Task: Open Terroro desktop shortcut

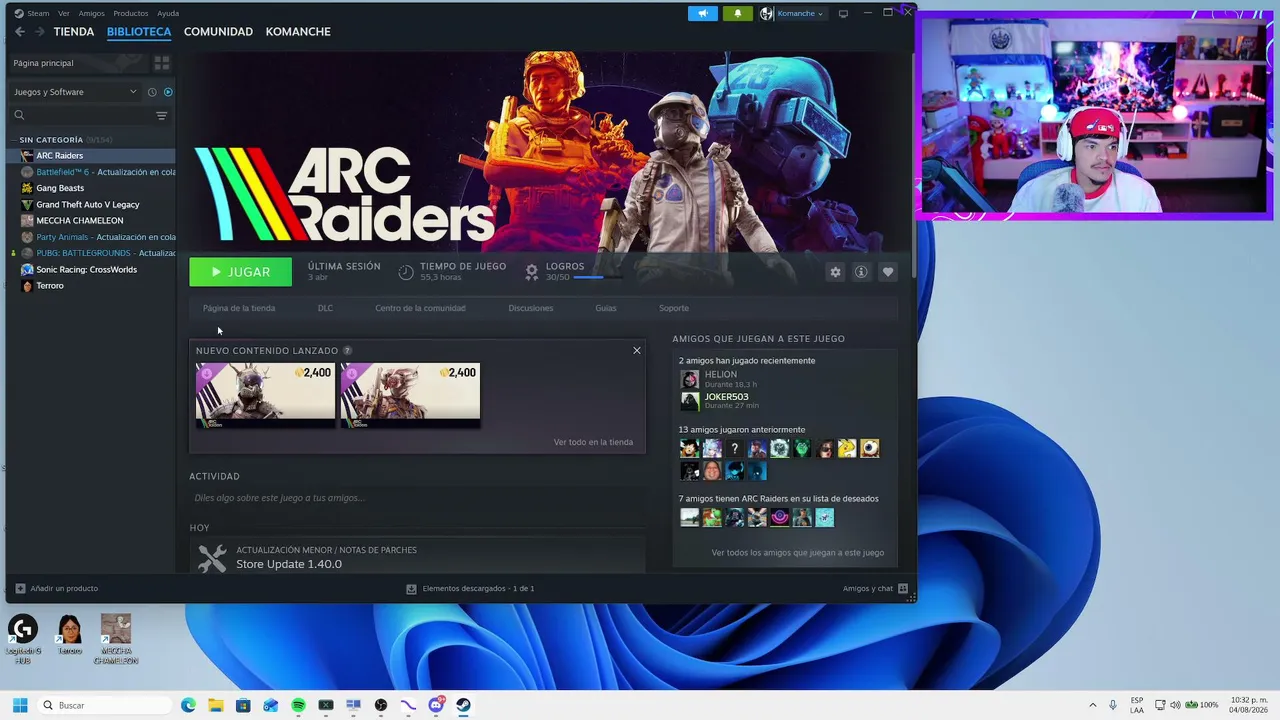Action: (x=70, y=634)
